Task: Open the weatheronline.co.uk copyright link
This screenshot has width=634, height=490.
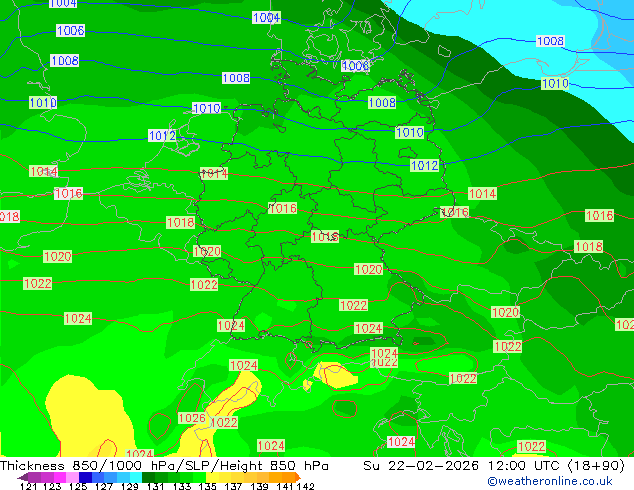Action: click(550, 481)
